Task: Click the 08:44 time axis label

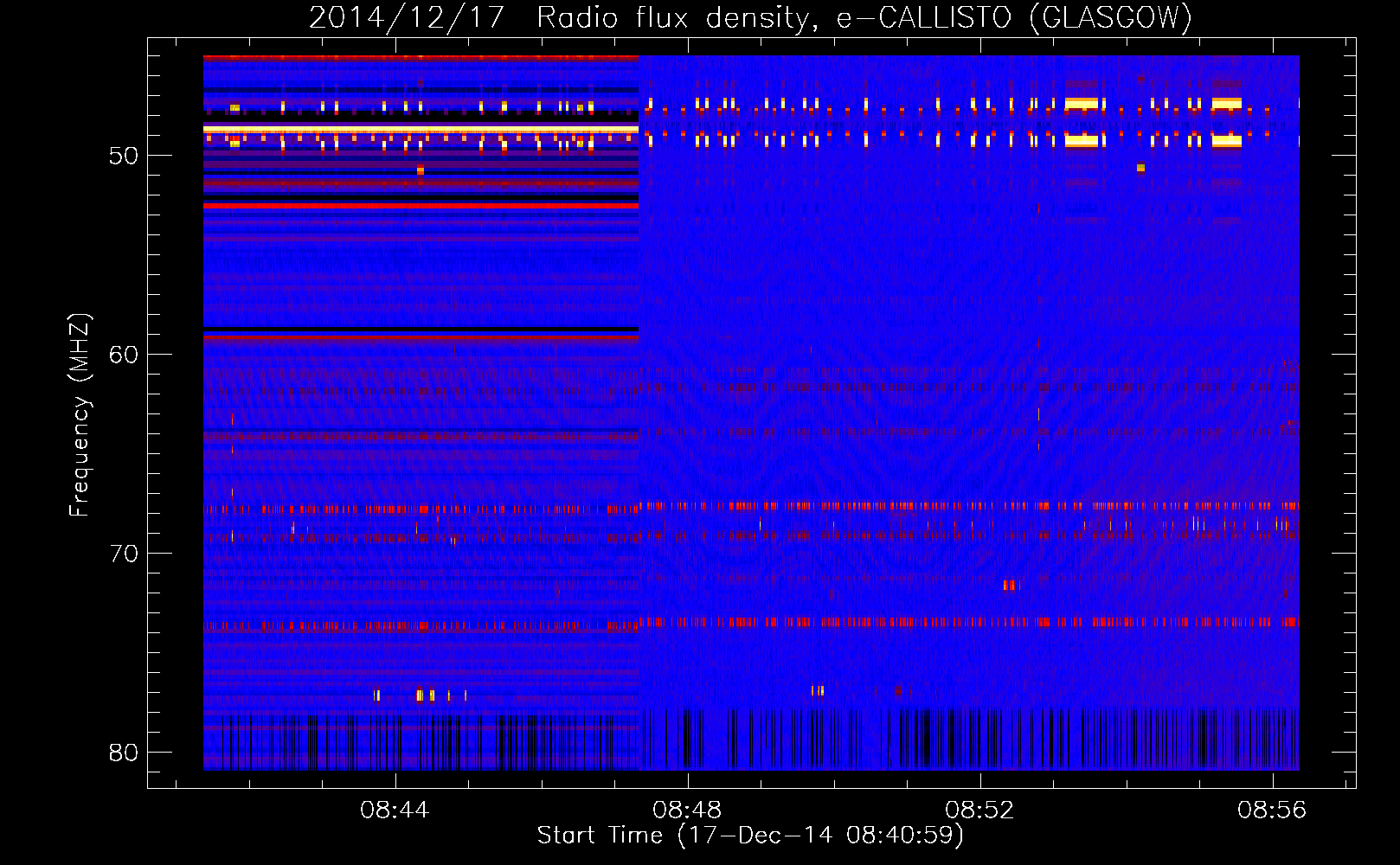Action: pos(395,811)
